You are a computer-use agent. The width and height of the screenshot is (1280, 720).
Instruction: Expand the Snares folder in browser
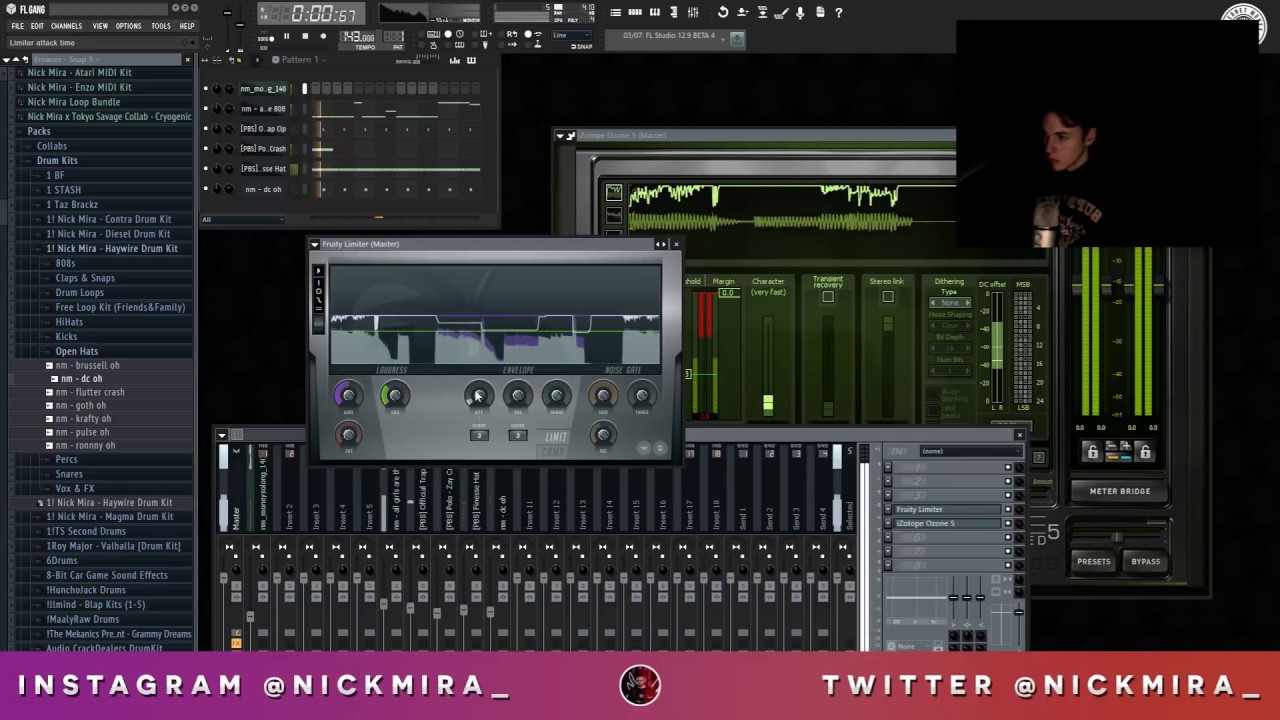click(69, 474)
